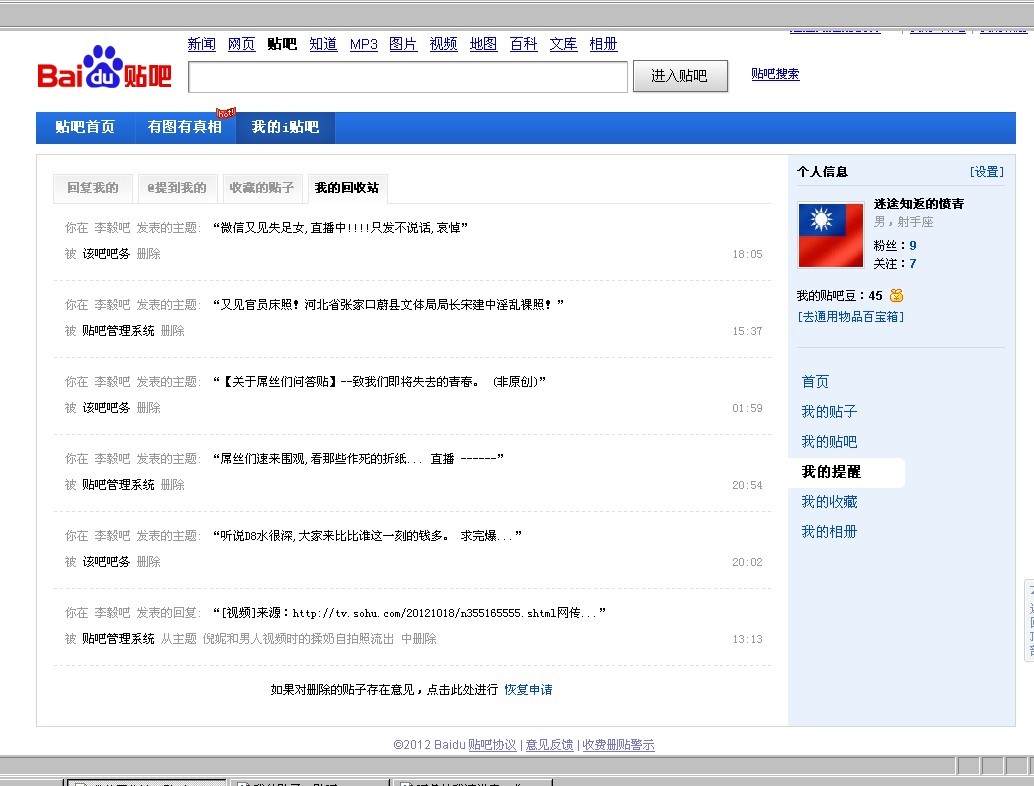Open 我的收藏 in sidebar
The width and height of the screenshot is (1034, 786).
click(829, 502)
